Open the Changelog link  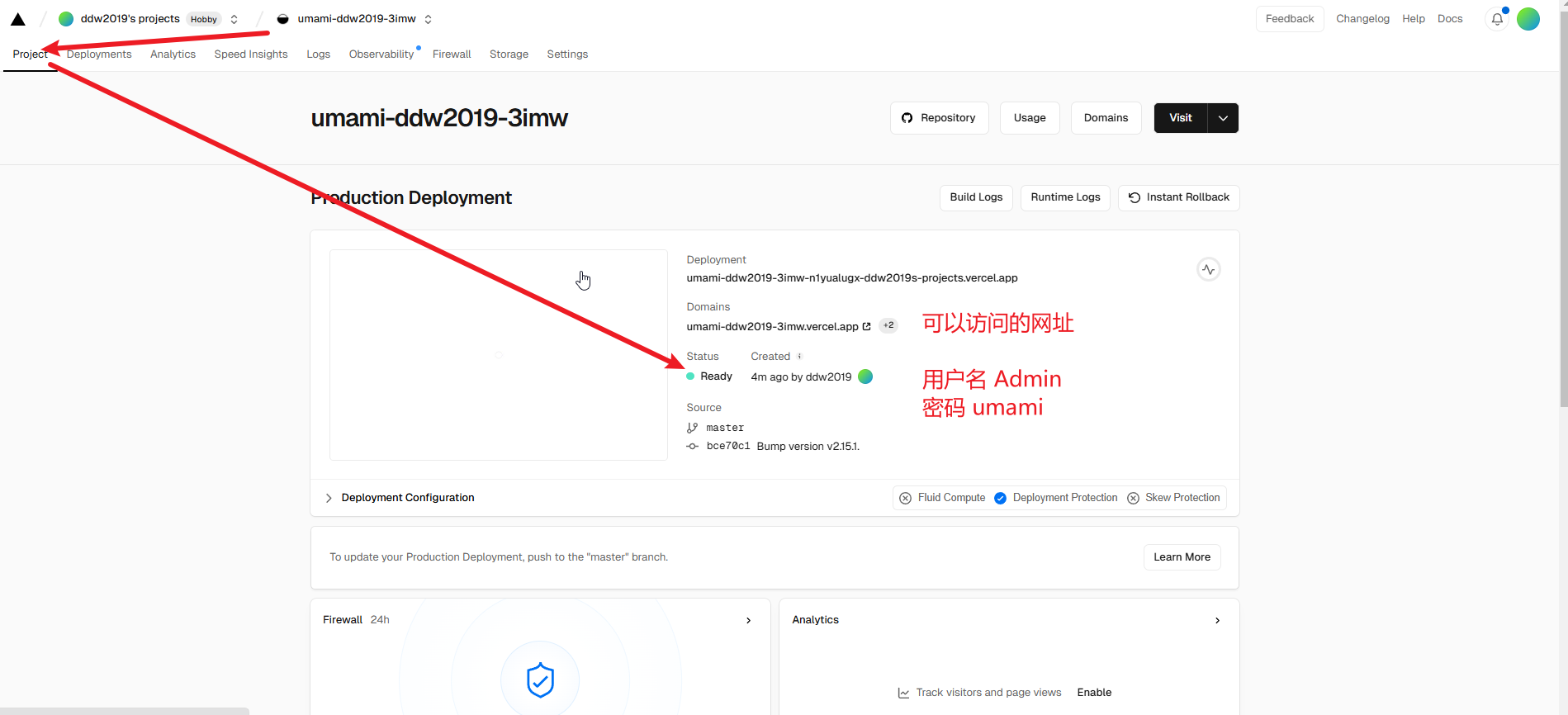click(1362, 19)
